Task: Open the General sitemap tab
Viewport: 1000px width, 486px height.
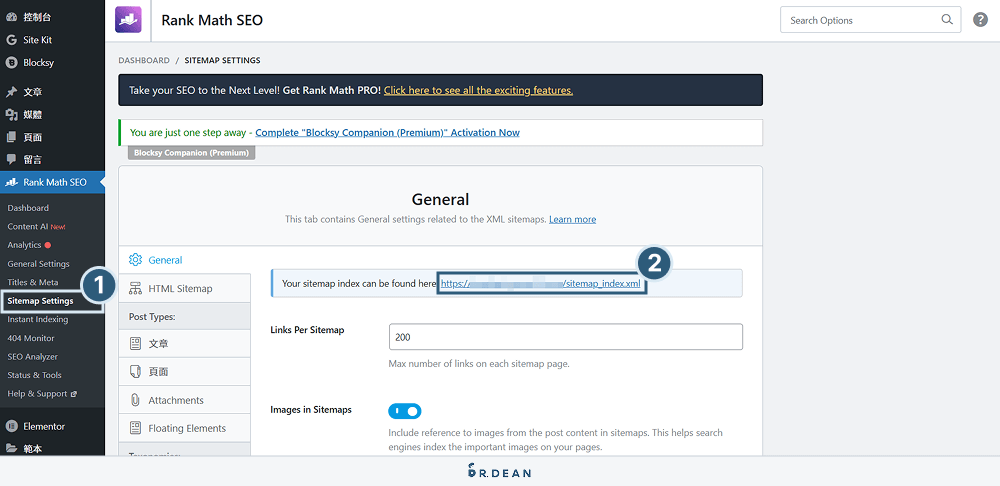Action: click(184, 260)
